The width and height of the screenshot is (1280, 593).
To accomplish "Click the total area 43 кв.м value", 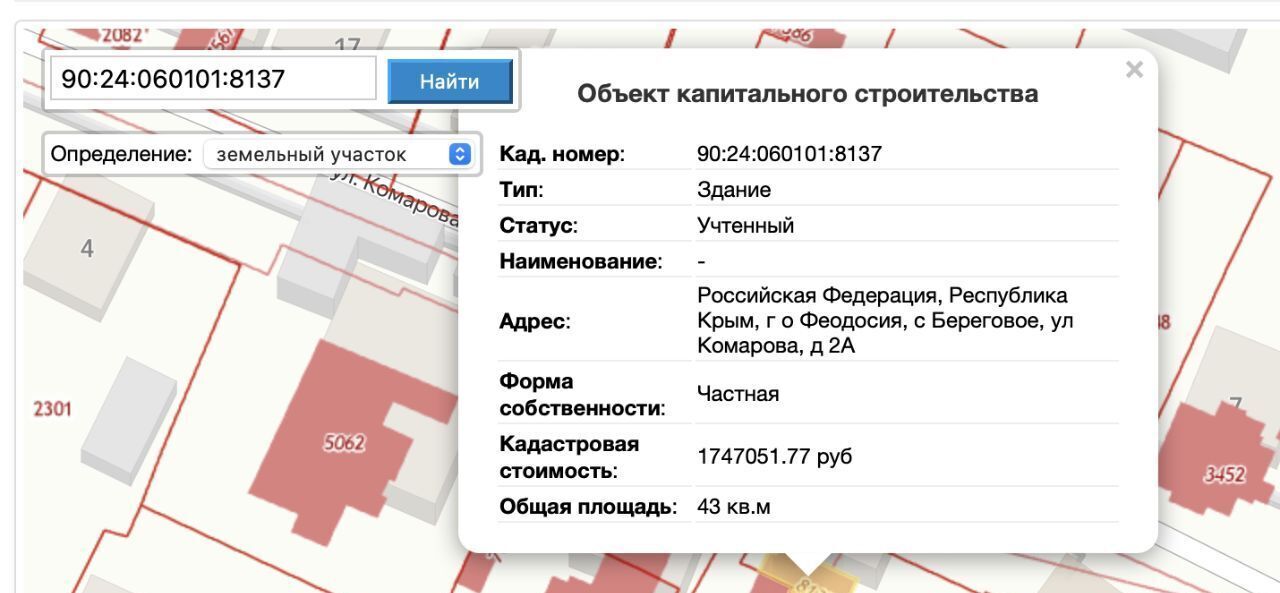I will click(733, 507).
